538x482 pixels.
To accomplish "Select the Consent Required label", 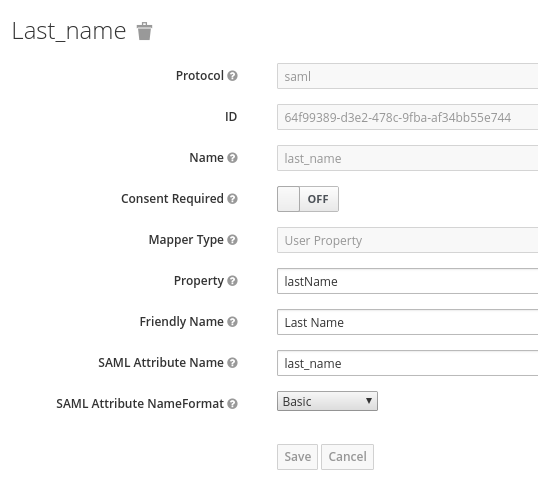I will point(172,199).
